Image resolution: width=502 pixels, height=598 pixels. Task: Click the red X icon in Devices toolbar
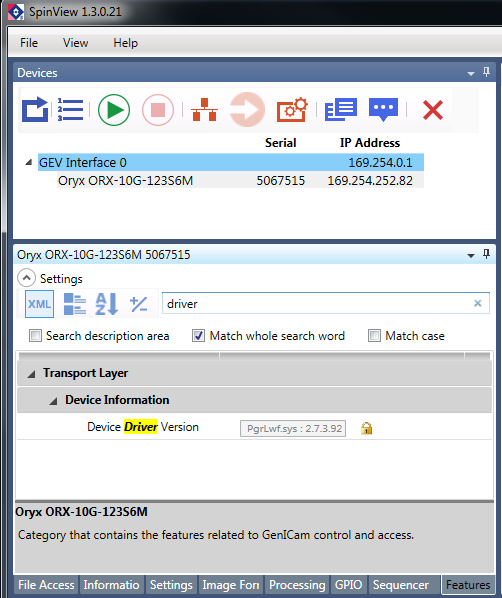tap(433, 110)
